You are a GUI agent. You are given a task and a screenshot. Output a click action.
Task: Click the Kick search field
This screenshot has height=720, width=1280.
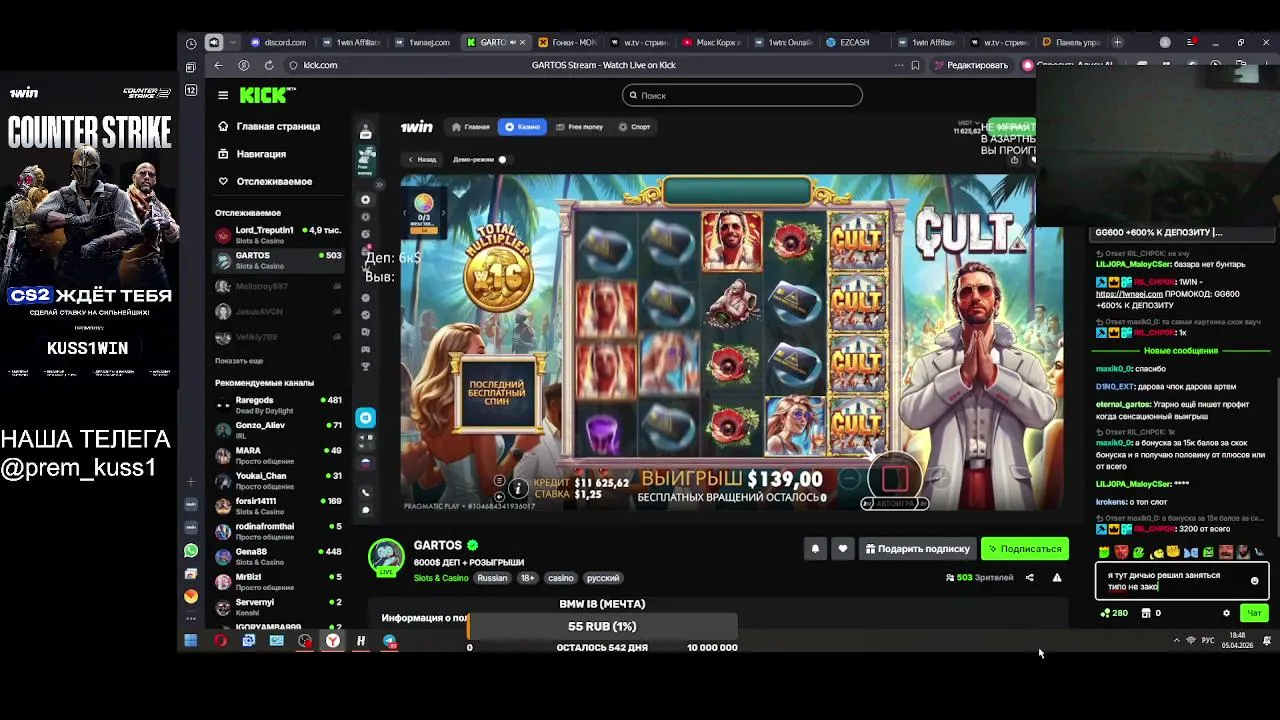(x=742, y=95)
